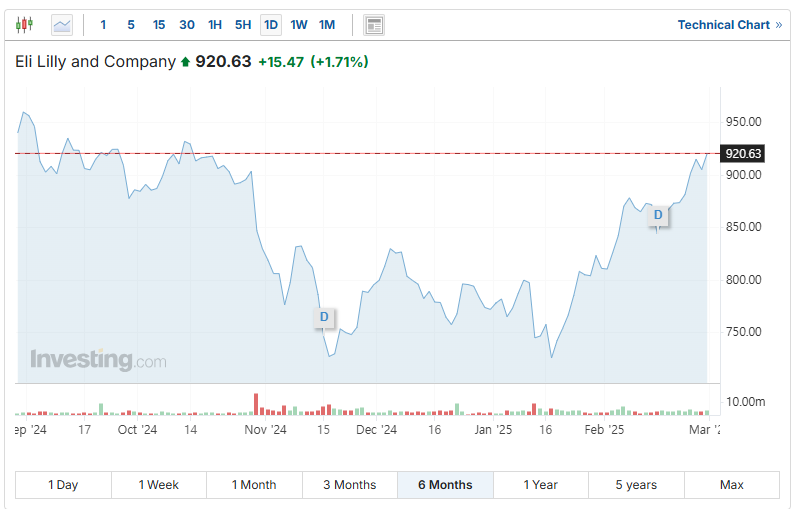The height and width of the screenshot is (509, 795).
Task: Switch to the 5 years range
Action: pyautogui.click(x=636, y=485)
